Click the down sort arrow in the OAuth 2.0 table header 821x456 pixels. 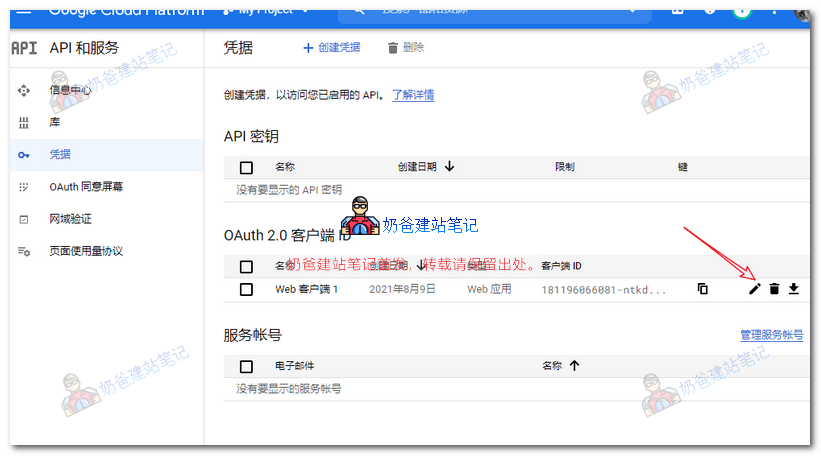[x=421, y=265]
